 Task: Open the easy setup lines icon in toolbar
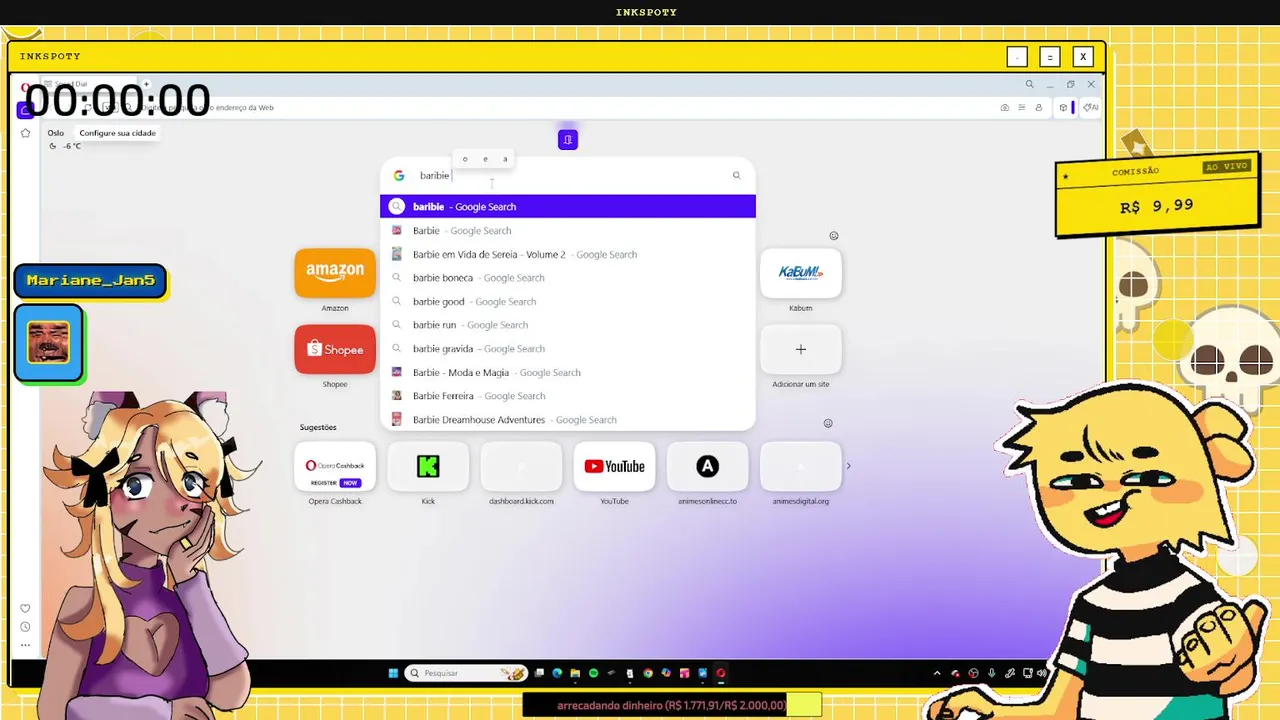tap(1022, 108)
